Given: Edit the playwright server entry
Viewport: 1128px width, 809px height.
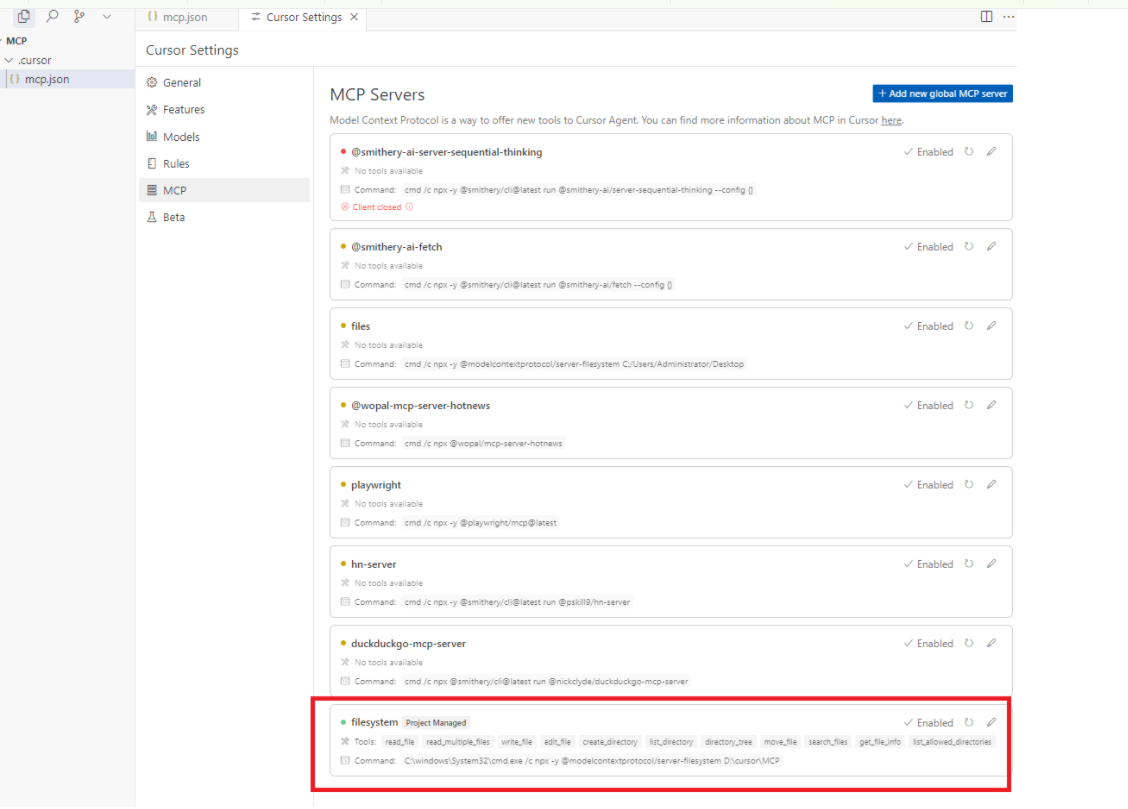Looking at the screenshot, I should click(991, 485).
